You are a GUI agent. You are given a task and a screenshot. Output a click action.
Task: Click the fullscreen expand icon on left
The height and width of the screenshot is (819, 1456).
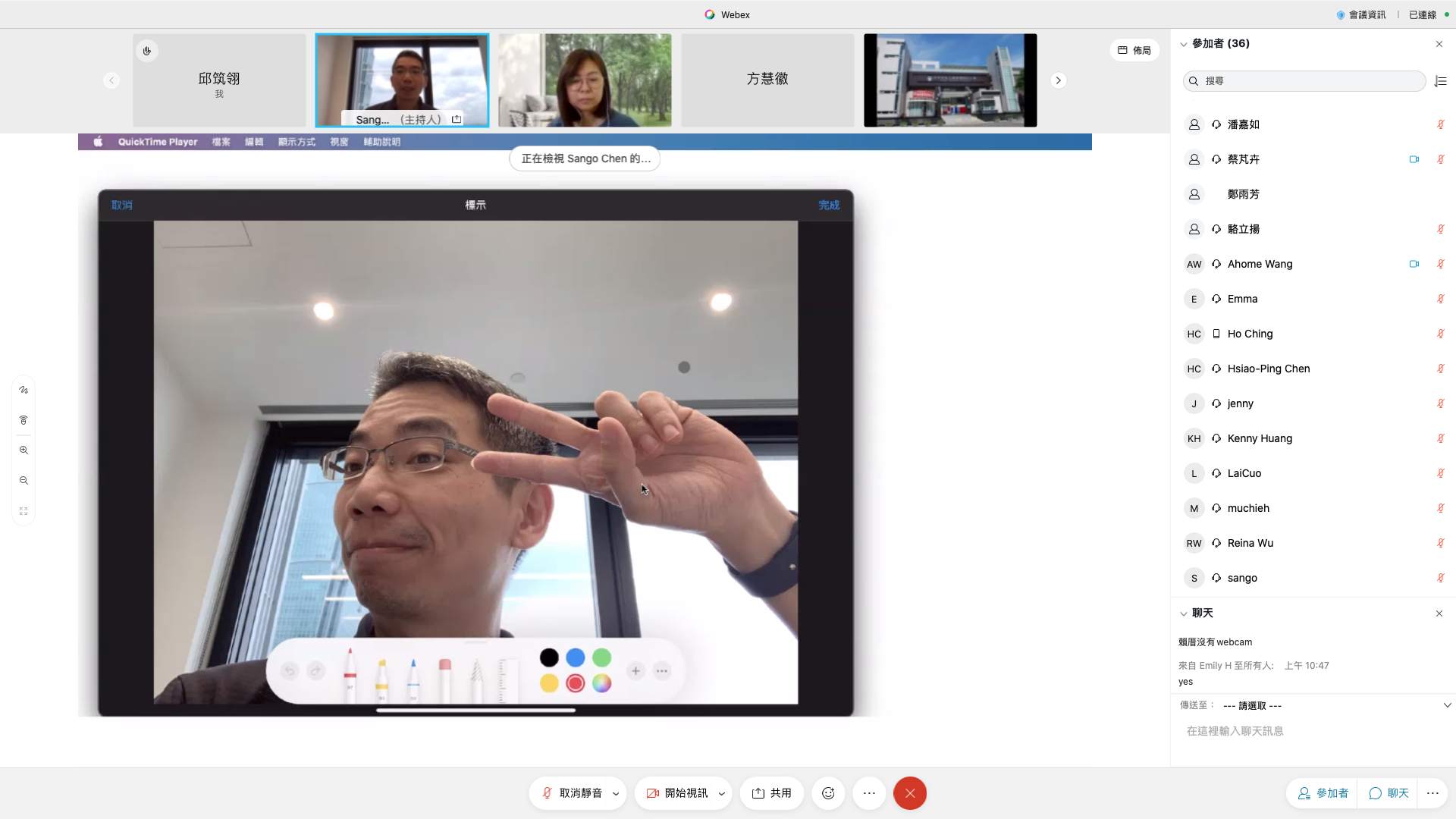[x=24, y=511]
